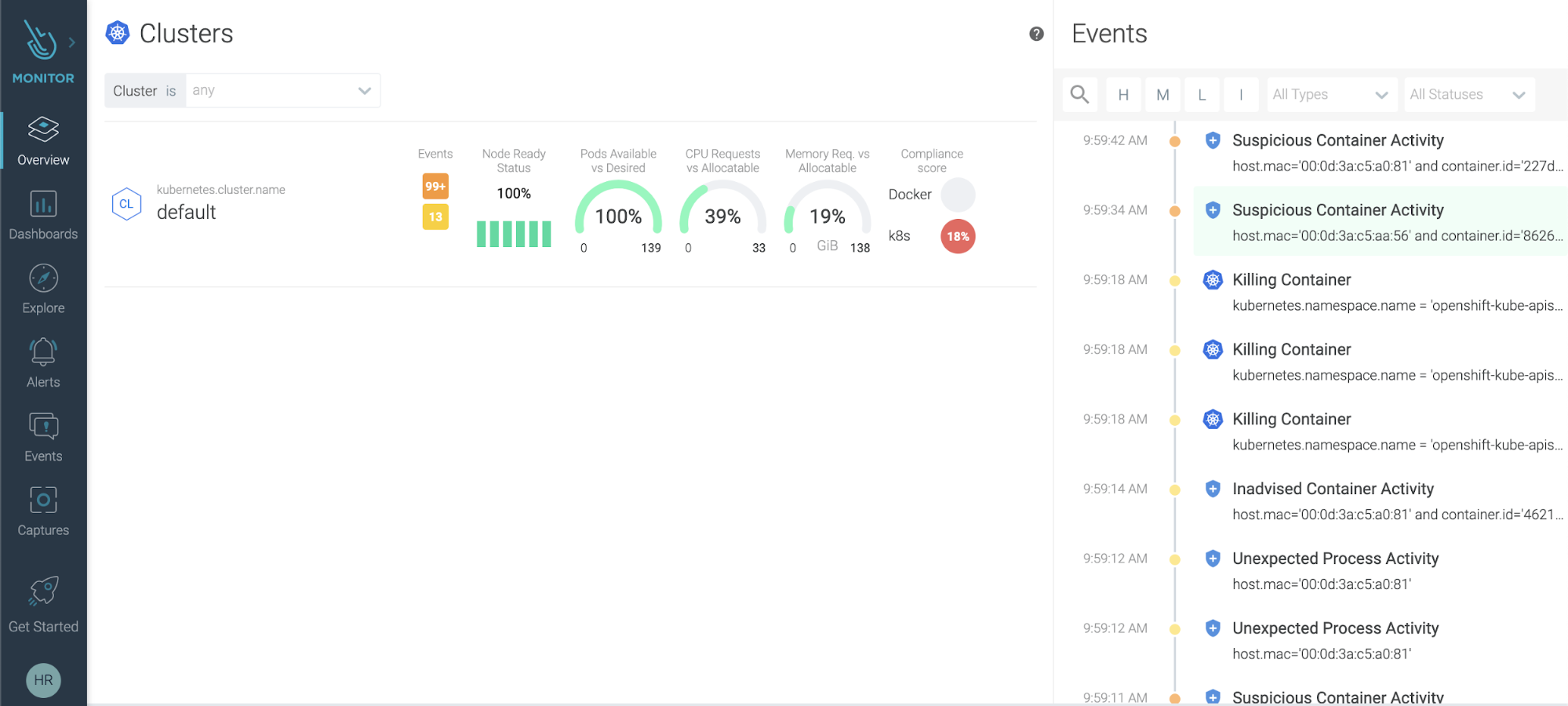Click shield icon of 9:59:42 Suspicious event
The height and width of the screenshot is (706, 1568).
click(1213, 140)
